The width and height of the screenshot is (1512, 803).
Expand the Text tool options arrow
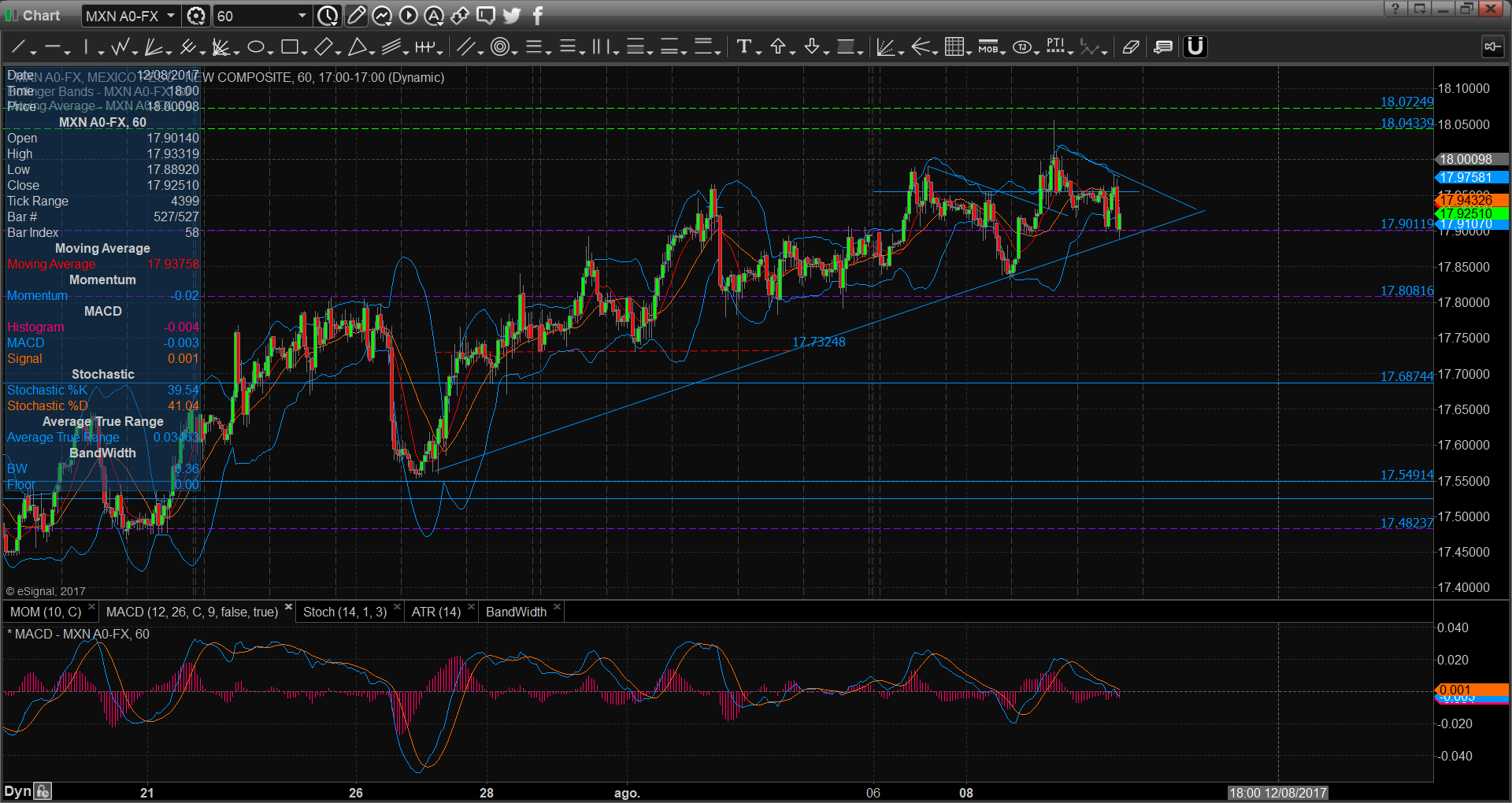[759, 53]
